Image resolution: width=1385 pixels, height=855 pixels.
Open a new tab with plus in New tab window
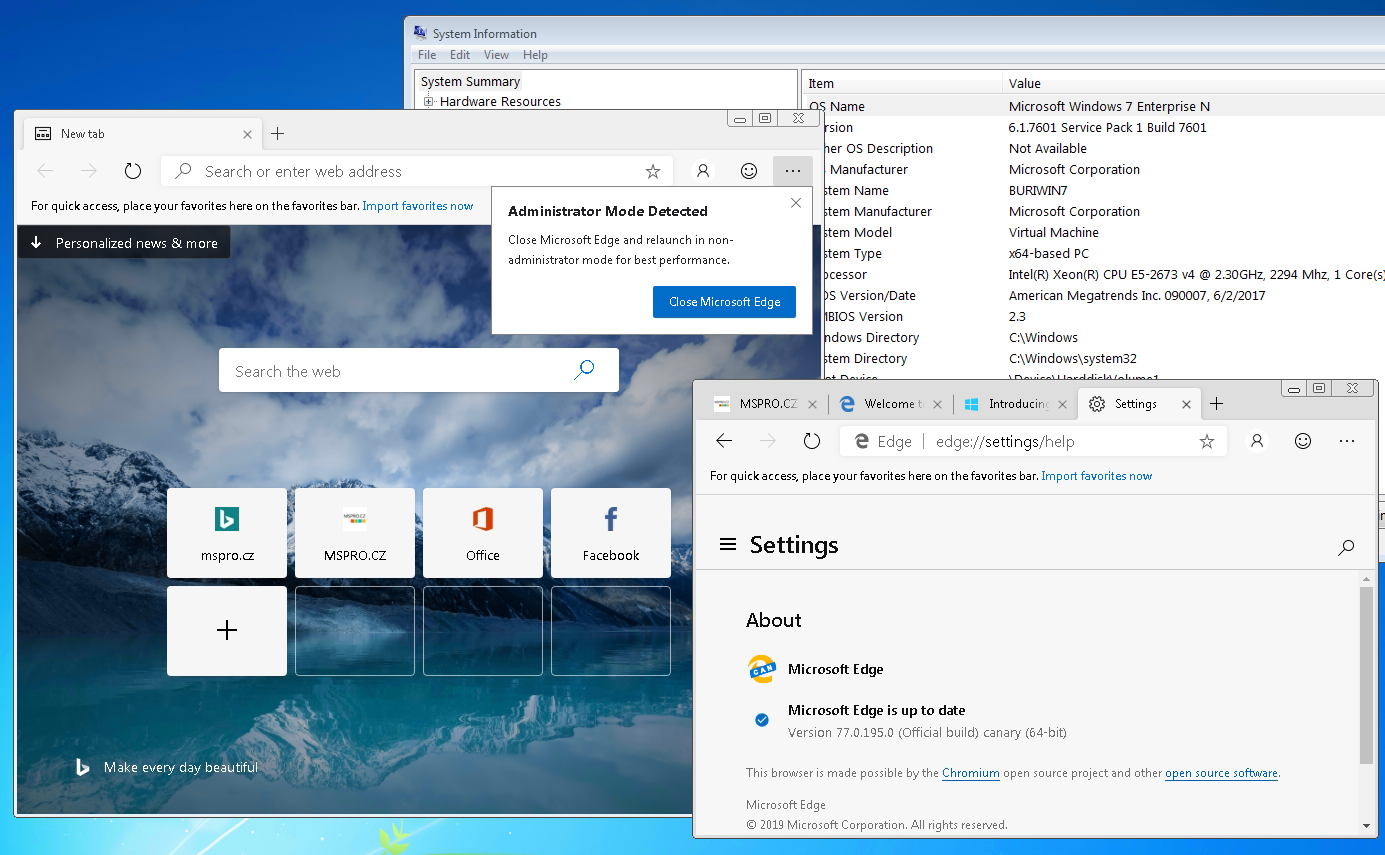pos(278,133)
